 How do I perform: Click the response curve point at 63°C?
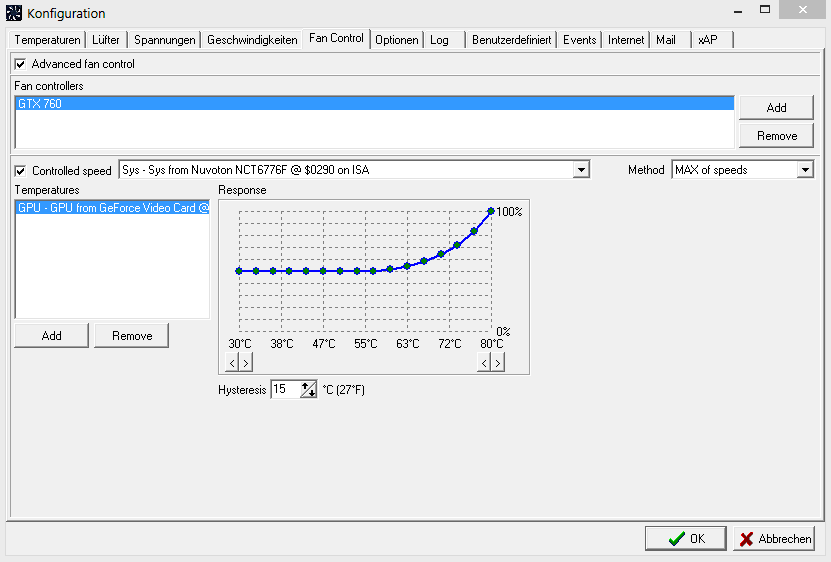[x=407, y=266]
